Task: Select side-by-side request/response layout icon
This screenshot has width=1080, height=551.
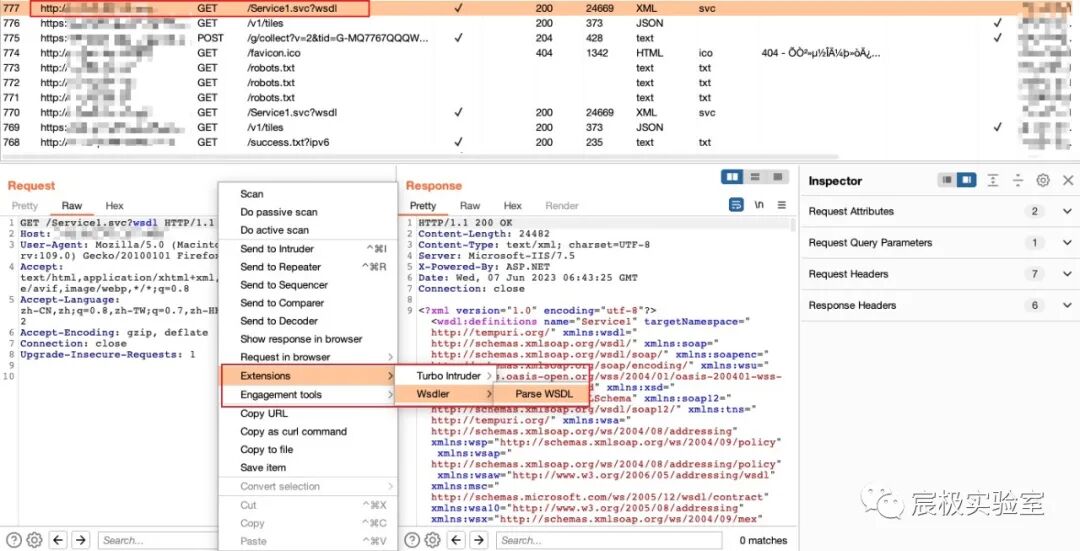Action: [x=732, y=177]
